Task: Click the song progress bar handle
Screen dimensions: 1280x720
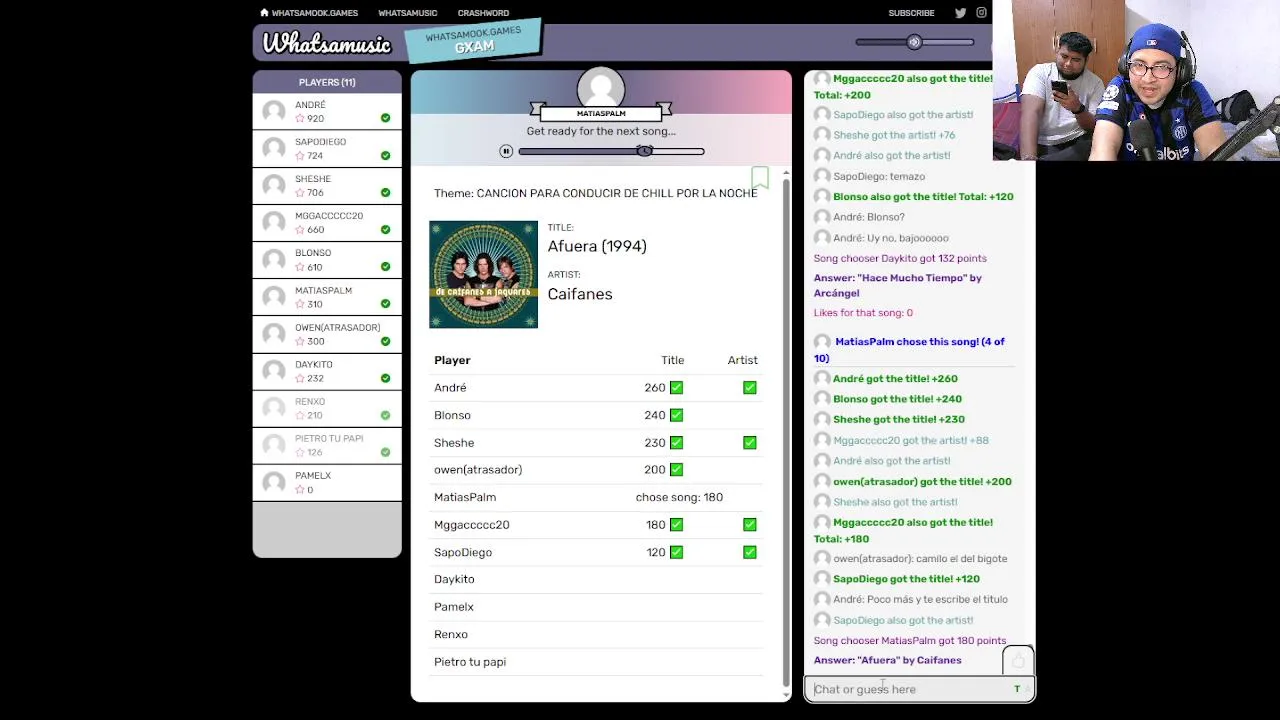Action: coord(645,151)
